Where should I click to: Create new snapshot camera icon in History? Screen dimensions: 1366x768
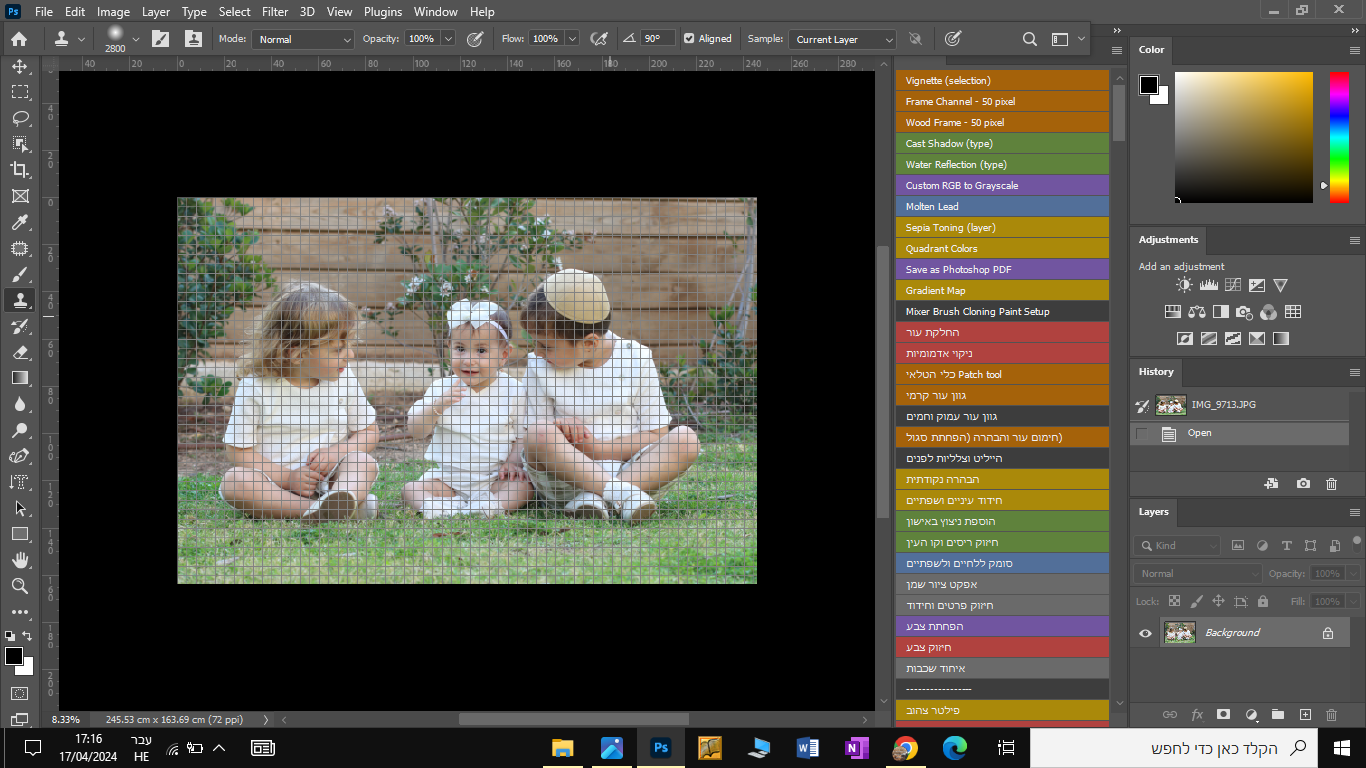click(x=1303, y=484)
